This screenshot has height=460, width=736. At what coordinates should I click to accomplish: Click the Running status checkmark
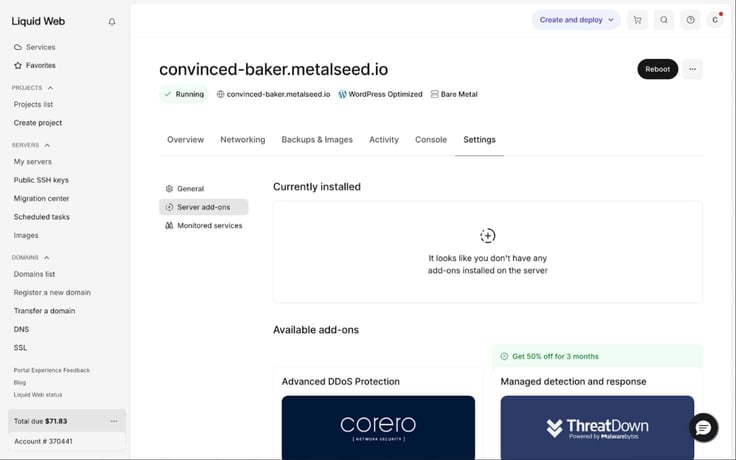point(168,94)
